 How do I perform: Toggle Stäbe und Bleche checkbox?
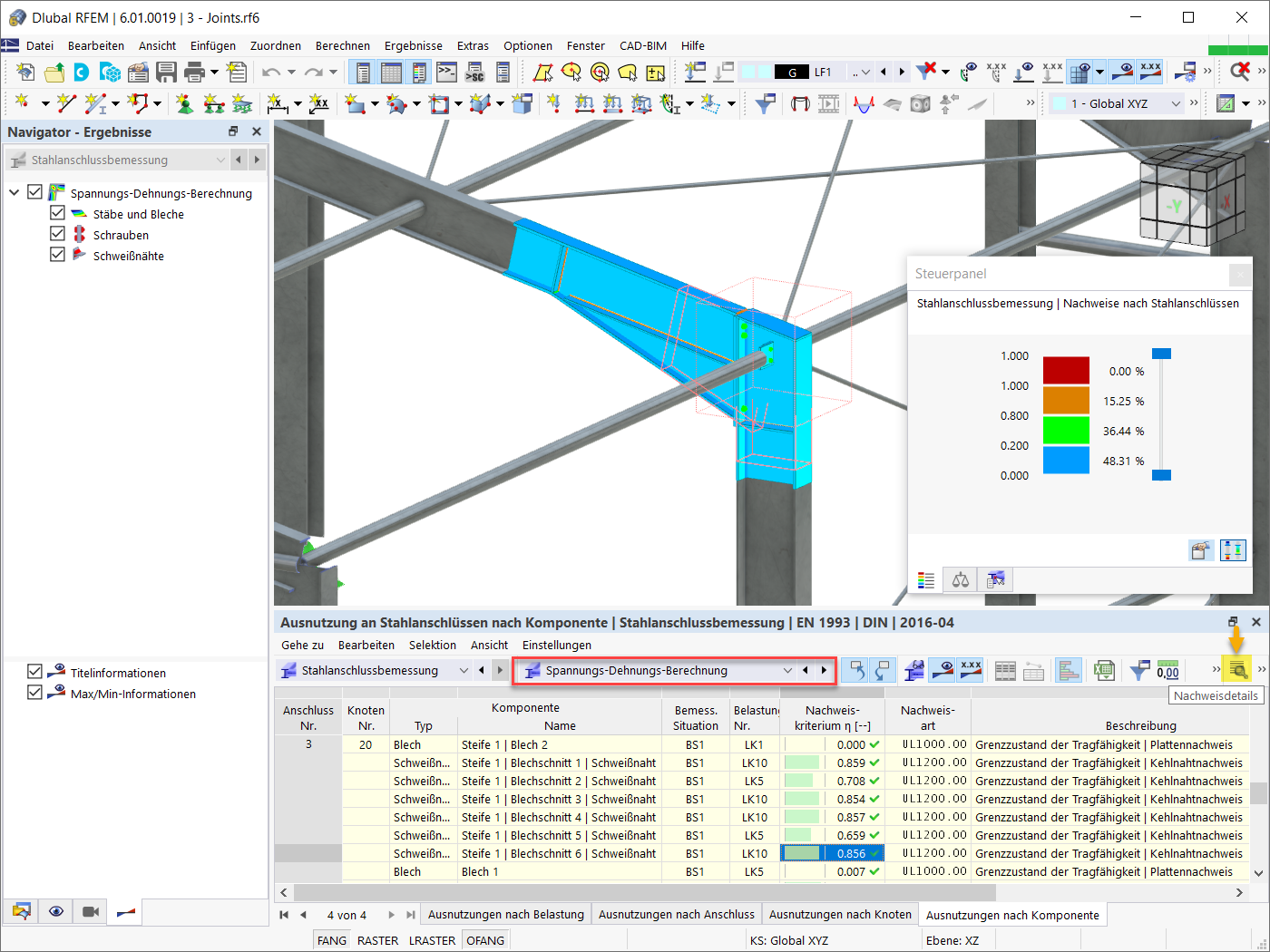tap(57, 213)
